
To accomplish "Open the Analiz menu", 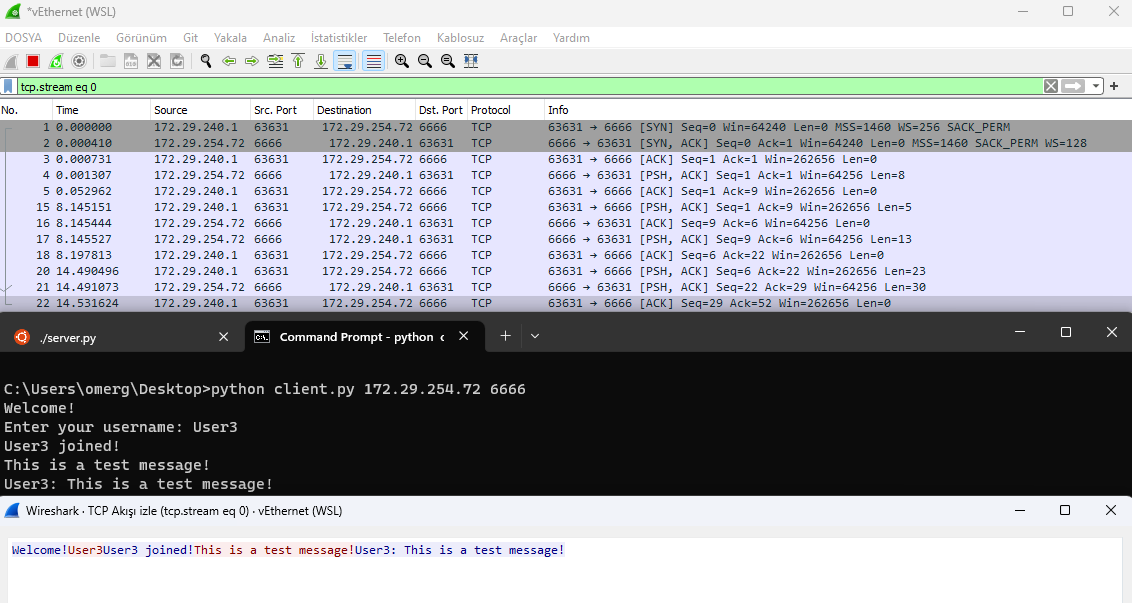I will pyautogui.click(x=279, y=38).
